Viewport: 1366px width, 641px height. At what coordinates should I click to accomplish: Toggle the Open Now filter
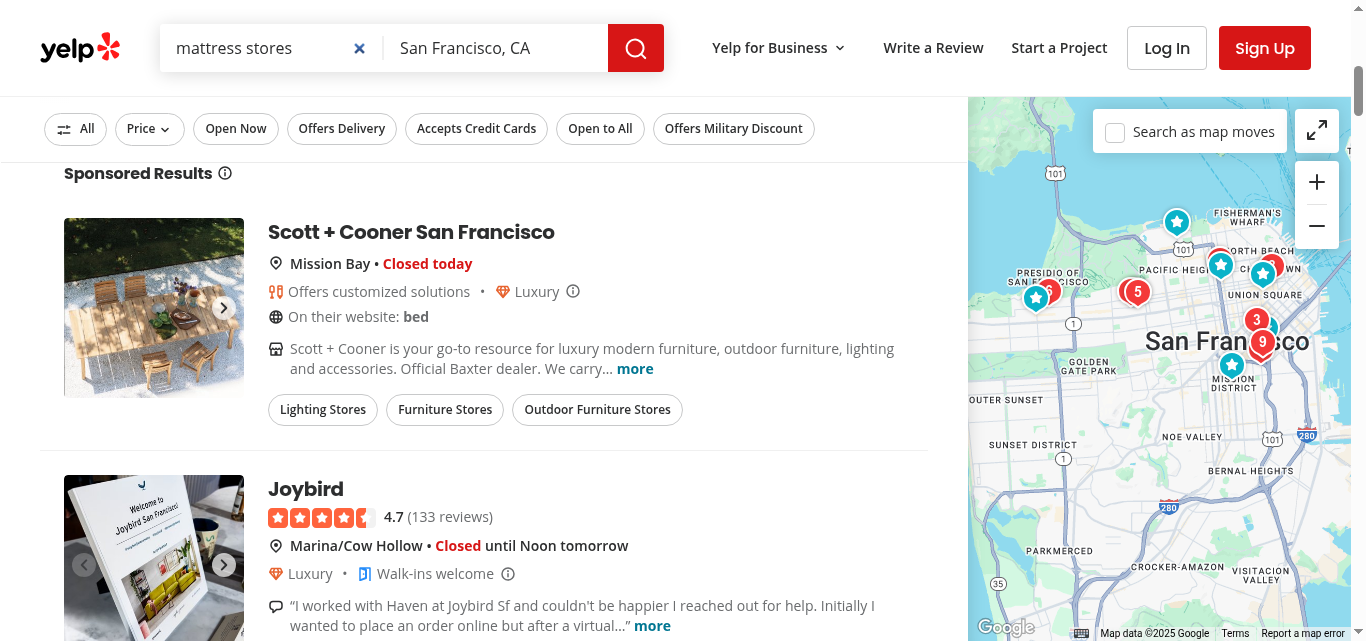[x=236, y=129]
